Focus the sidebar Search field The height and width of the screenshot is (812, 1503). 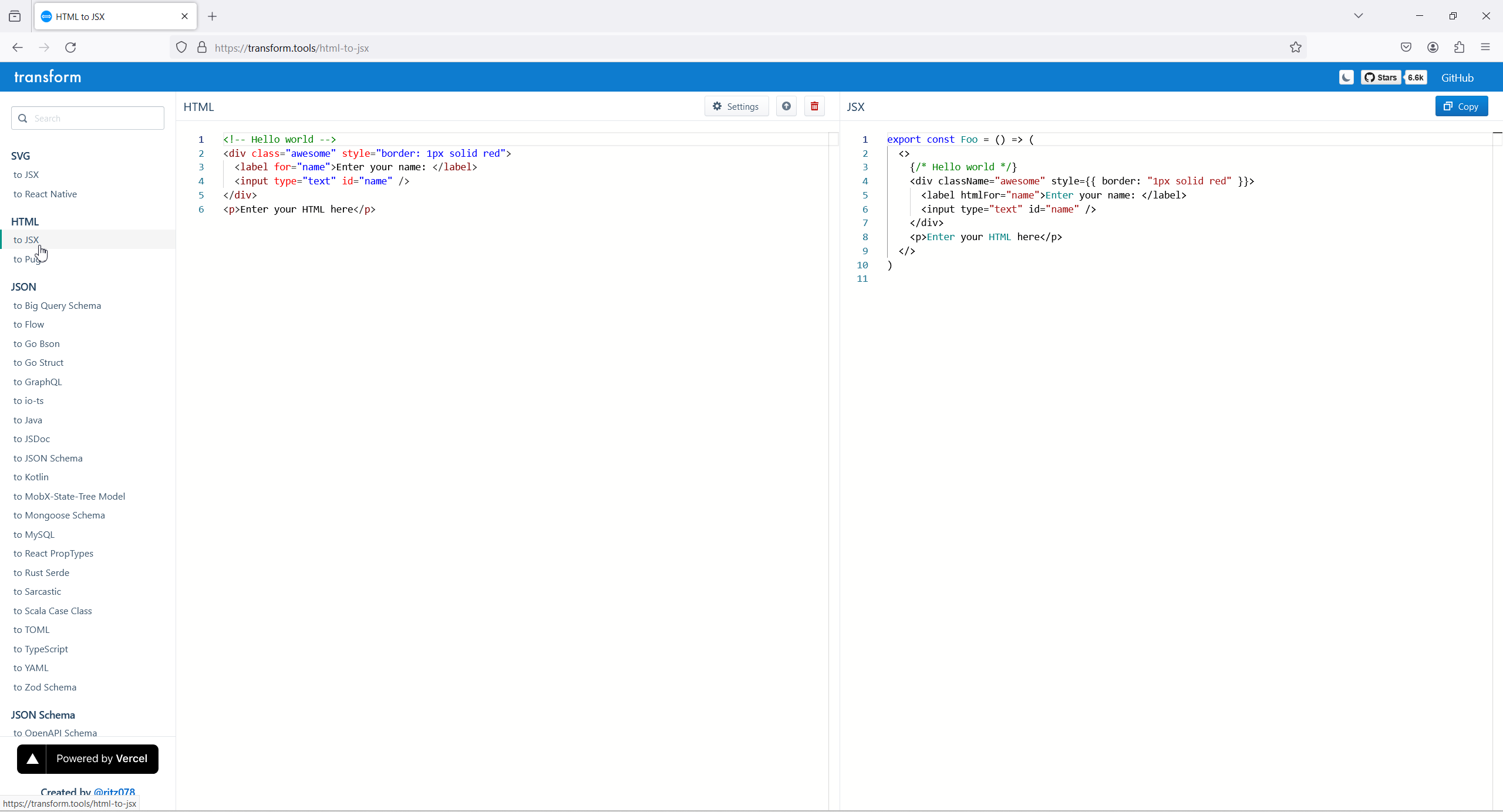tap(94, 118)
